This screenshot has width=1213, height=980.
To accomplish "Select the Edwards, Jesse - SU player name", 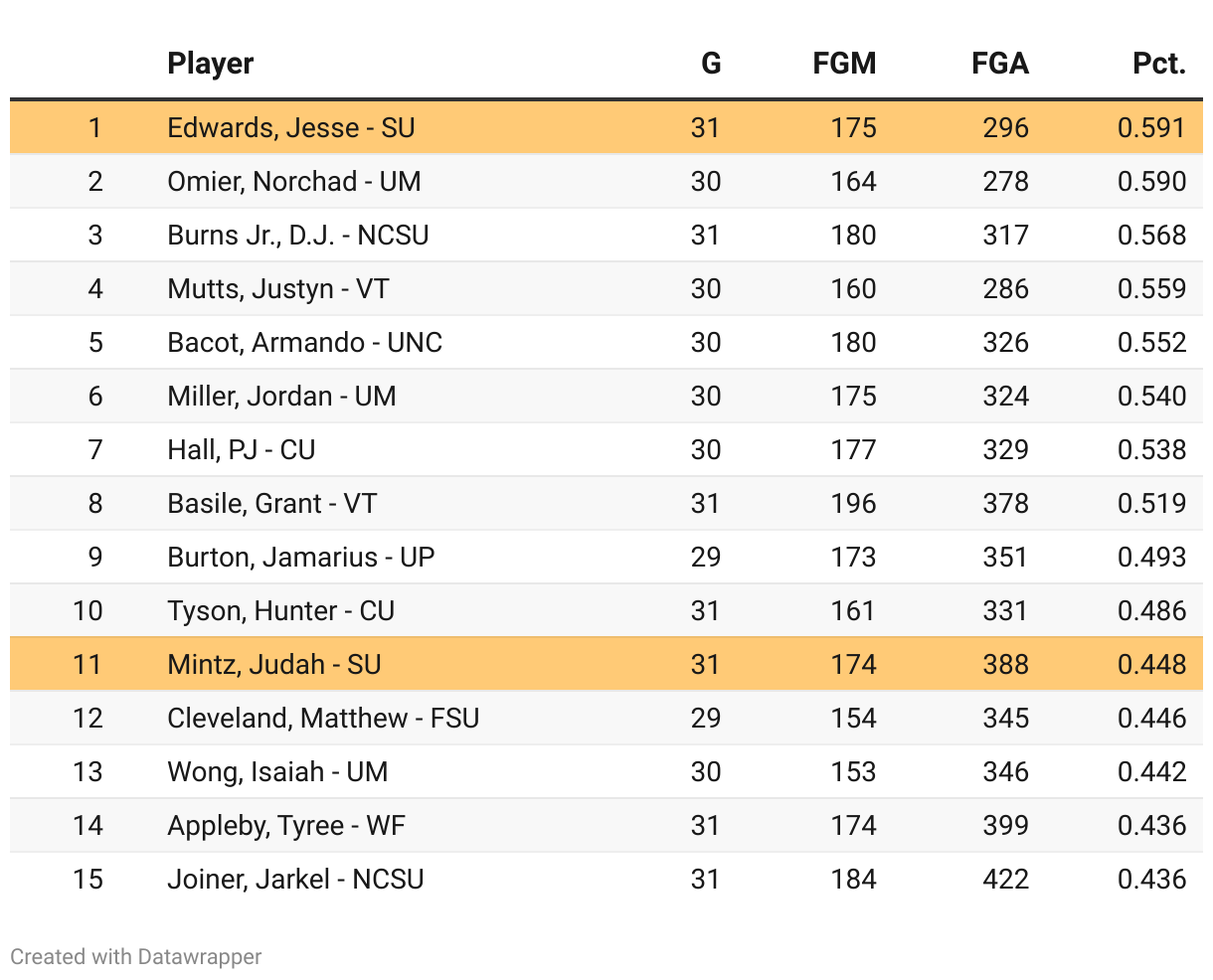I will (291, 127).
